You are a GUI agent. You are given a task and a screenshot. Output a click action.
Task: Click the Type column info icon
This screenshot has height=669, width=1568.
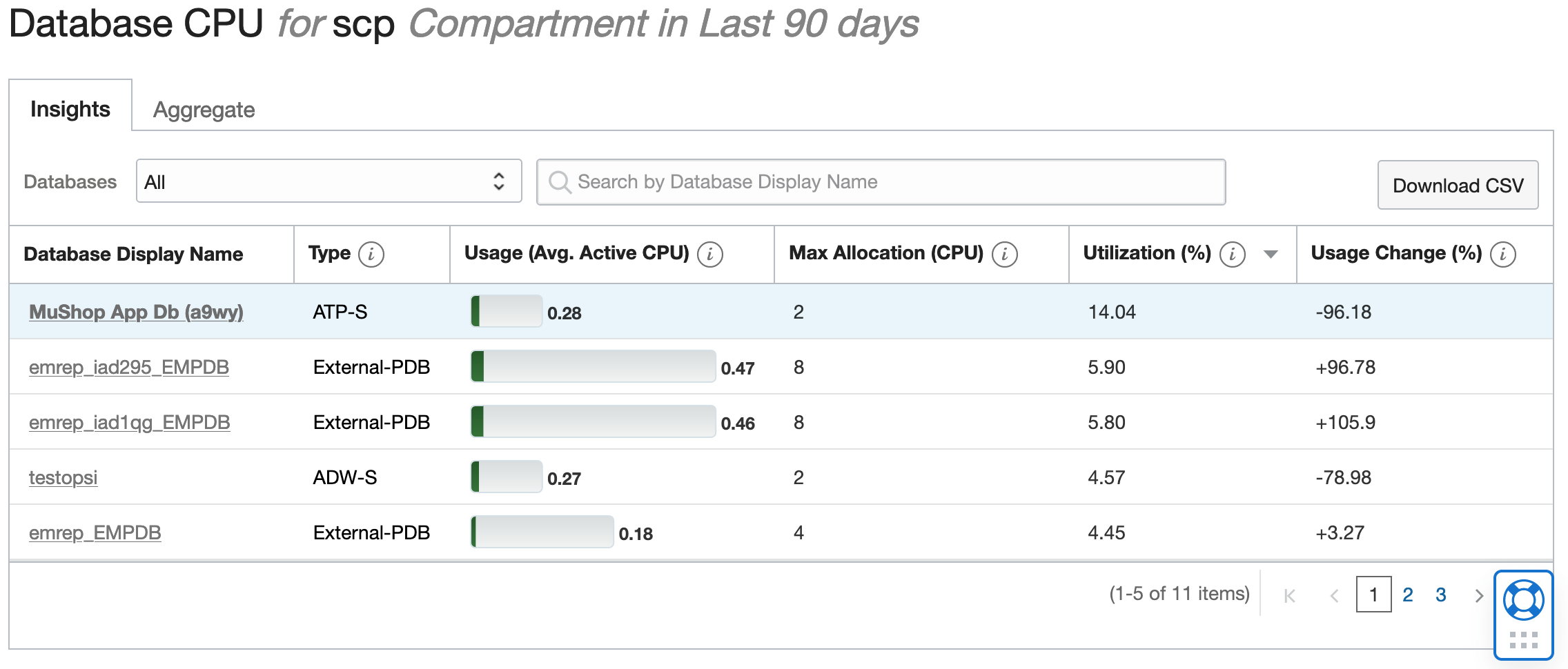(x=371, y=254)
